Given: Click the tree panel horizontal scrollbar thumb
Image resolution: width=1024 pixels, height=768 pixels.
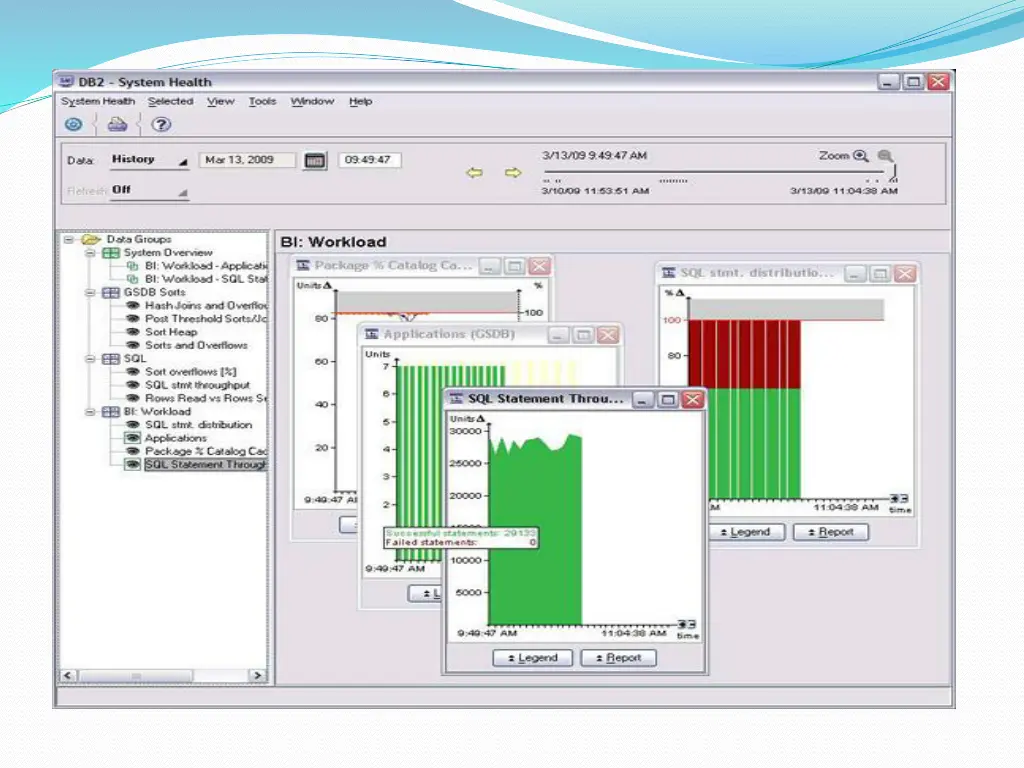Looking at the screenshot, I should pos(136,675).
